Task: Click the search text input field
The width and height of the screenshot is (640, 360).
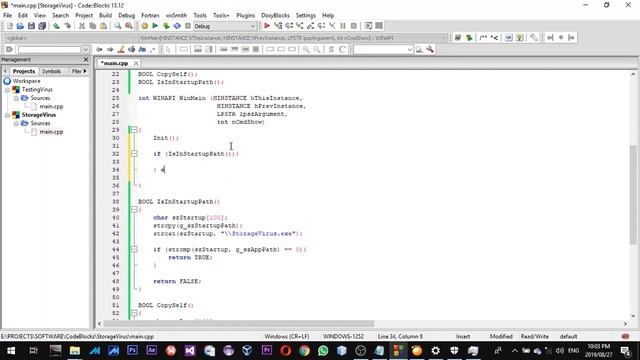Action: pyautogui.click(x=49, y=49)
